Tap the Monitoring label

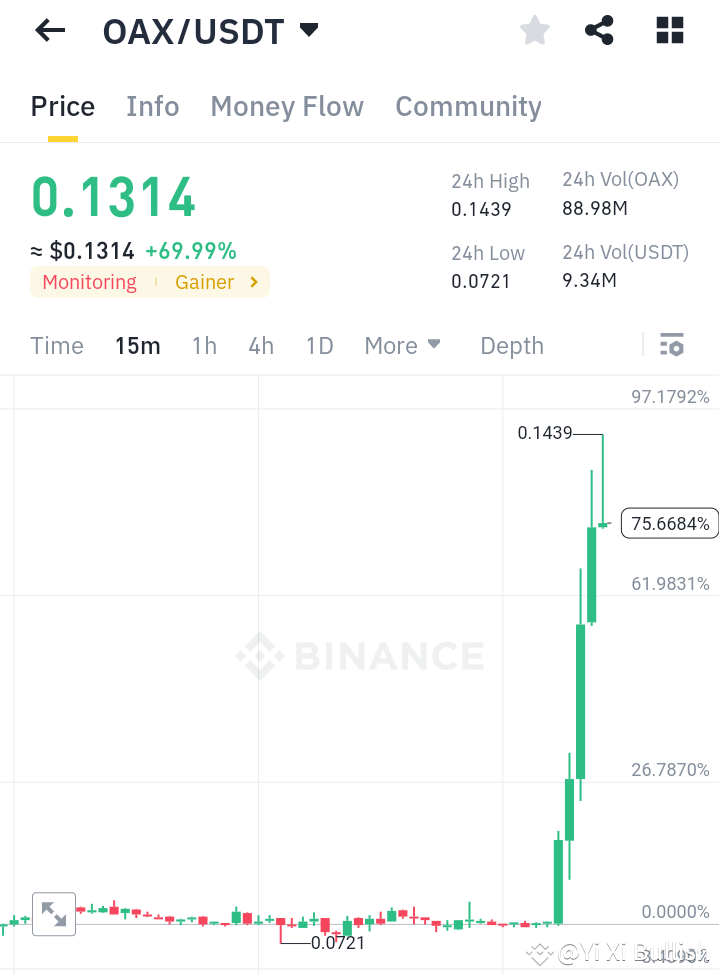coord(89,282)
